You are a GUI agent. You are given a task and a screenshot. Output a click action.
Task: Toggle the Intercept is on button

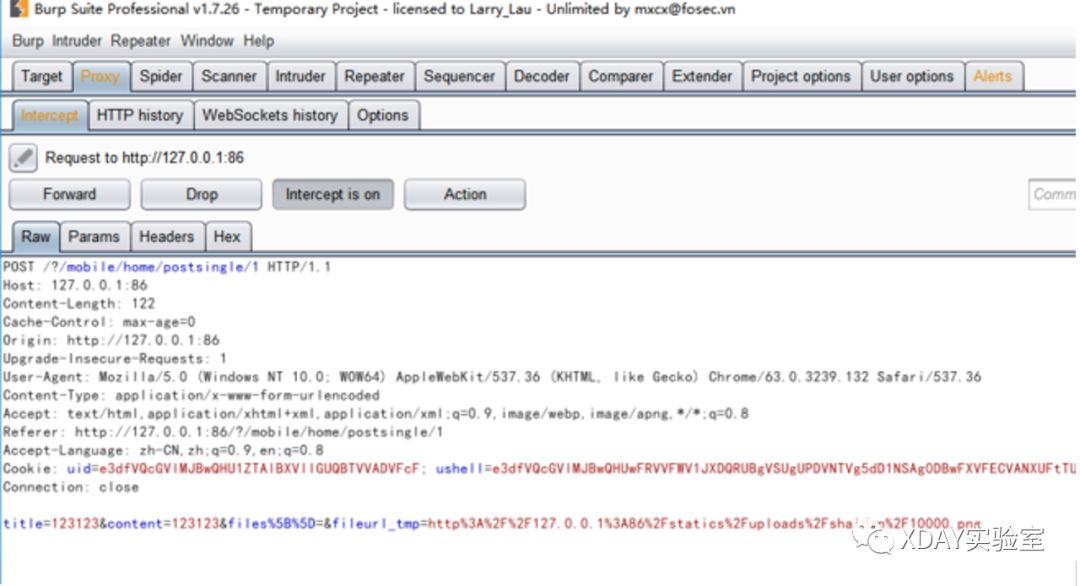coord(333,194)
